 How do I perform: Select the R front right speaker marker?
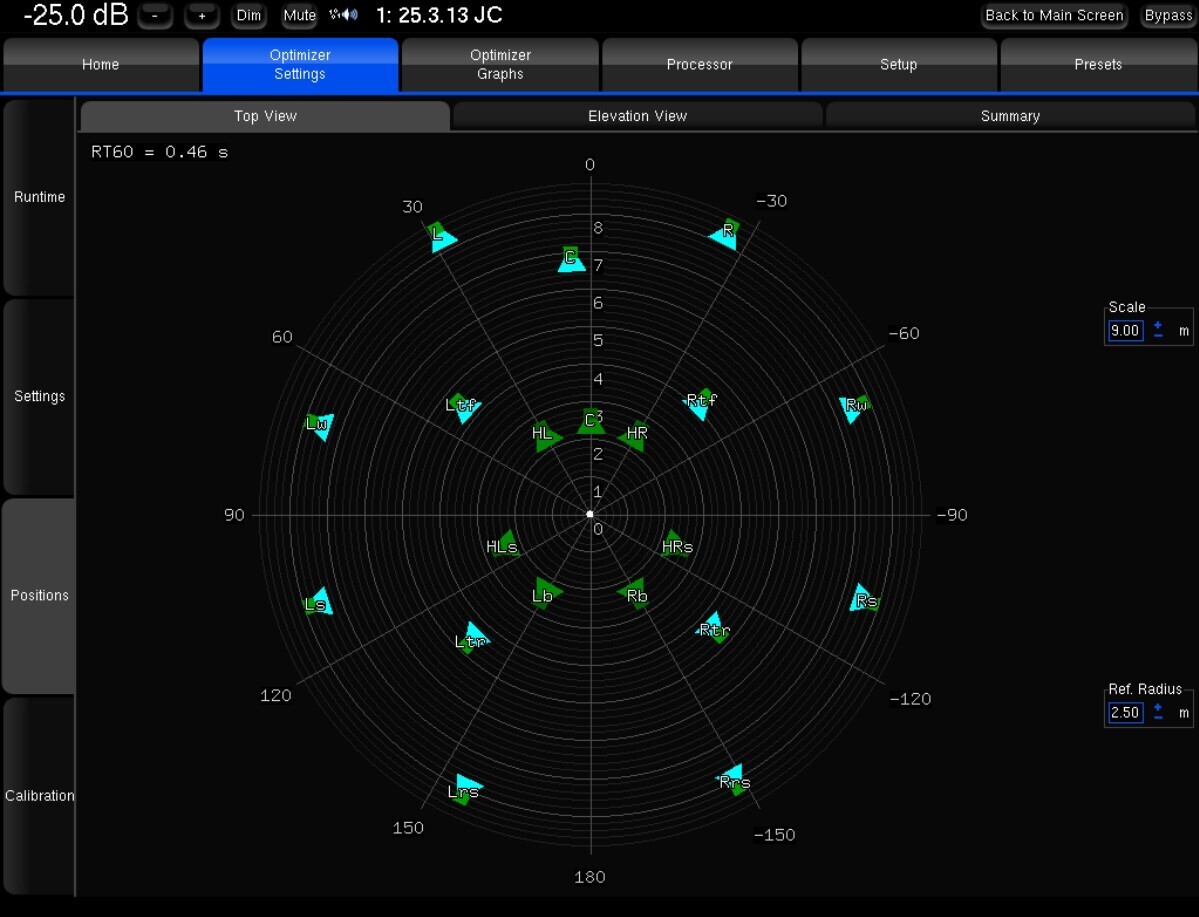(725, 233)
